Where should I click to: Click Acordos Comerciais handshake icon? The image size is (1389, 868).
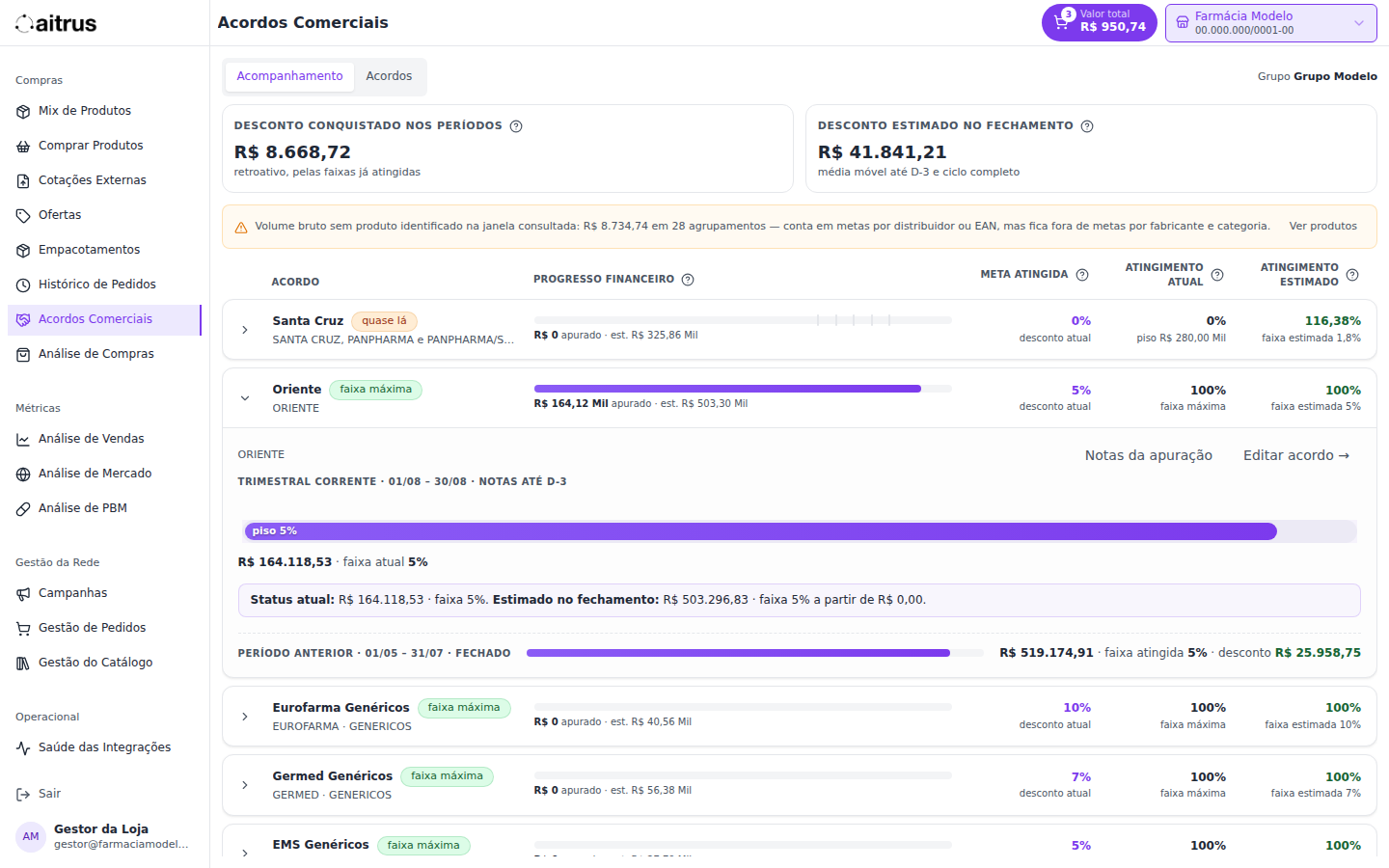(x=23, y=320)
